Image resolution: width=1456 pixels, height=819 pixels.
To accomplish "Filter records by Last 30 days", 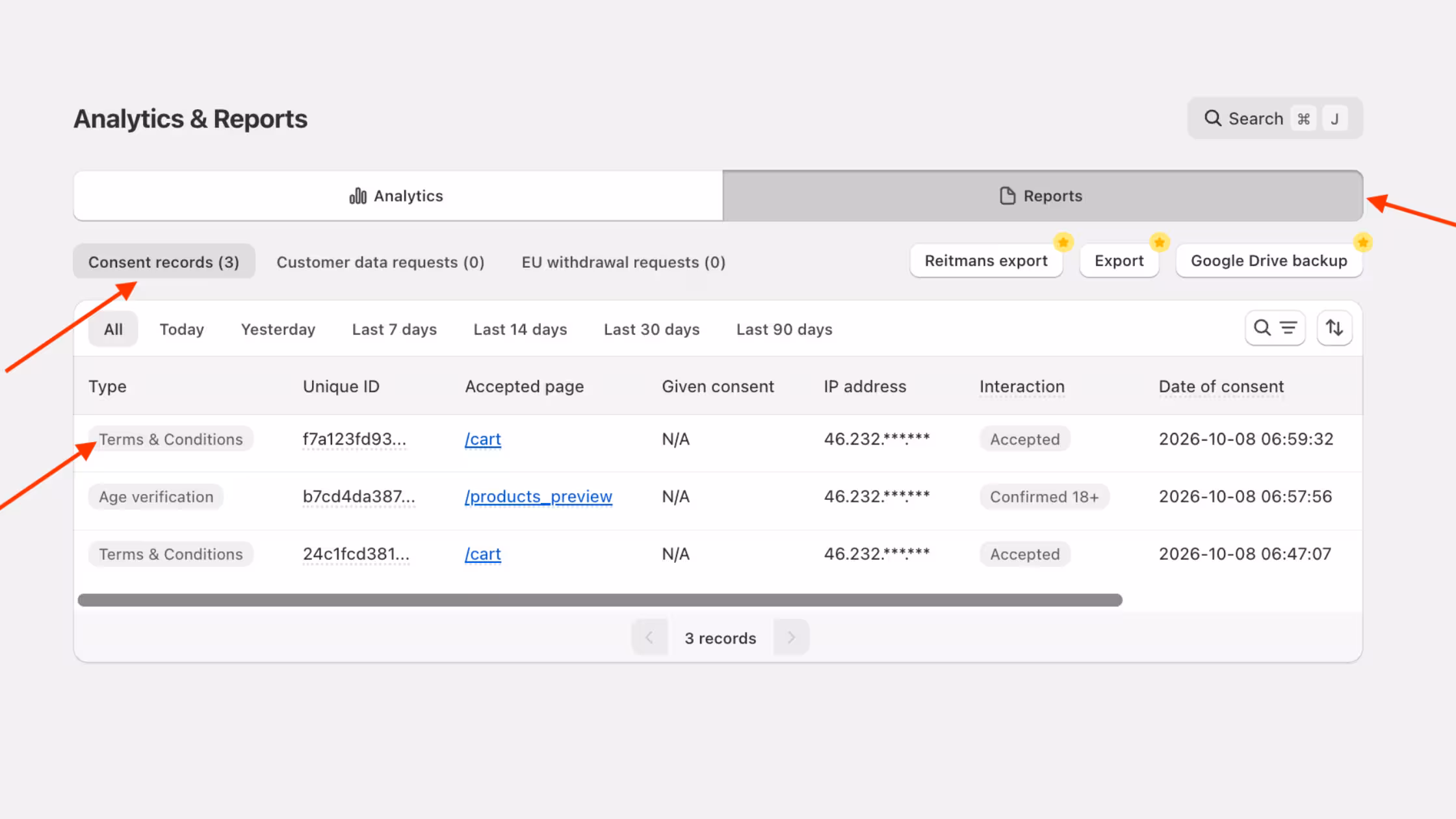I will coord(651,329).
